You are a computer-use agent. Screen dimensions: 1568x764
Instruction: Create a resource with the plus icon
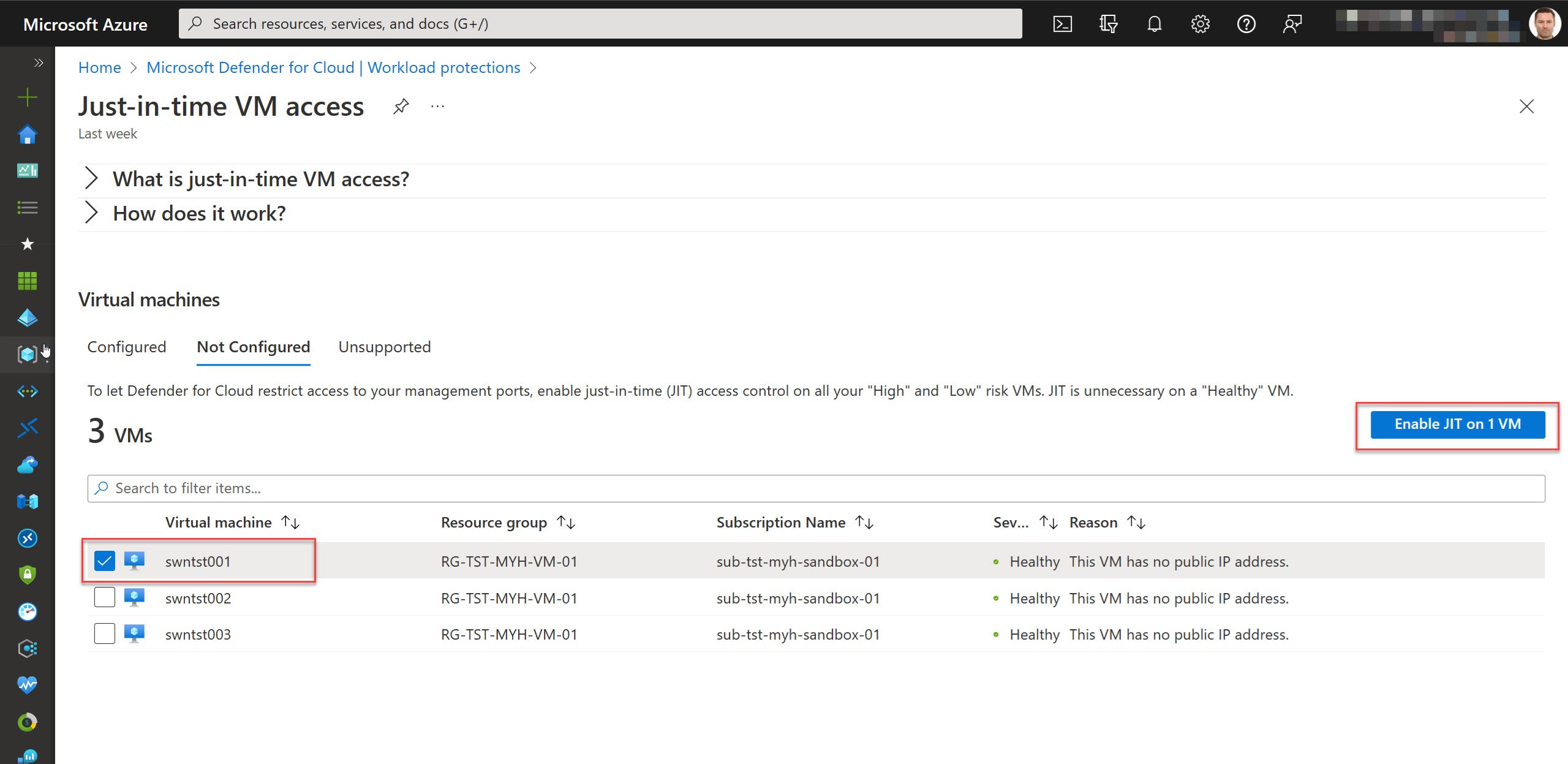[27, 96]
